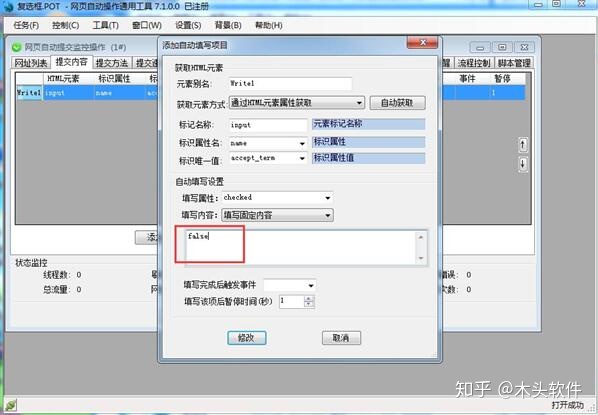
Task: Open the 帮助(H) menu
Action: point(268,26)
